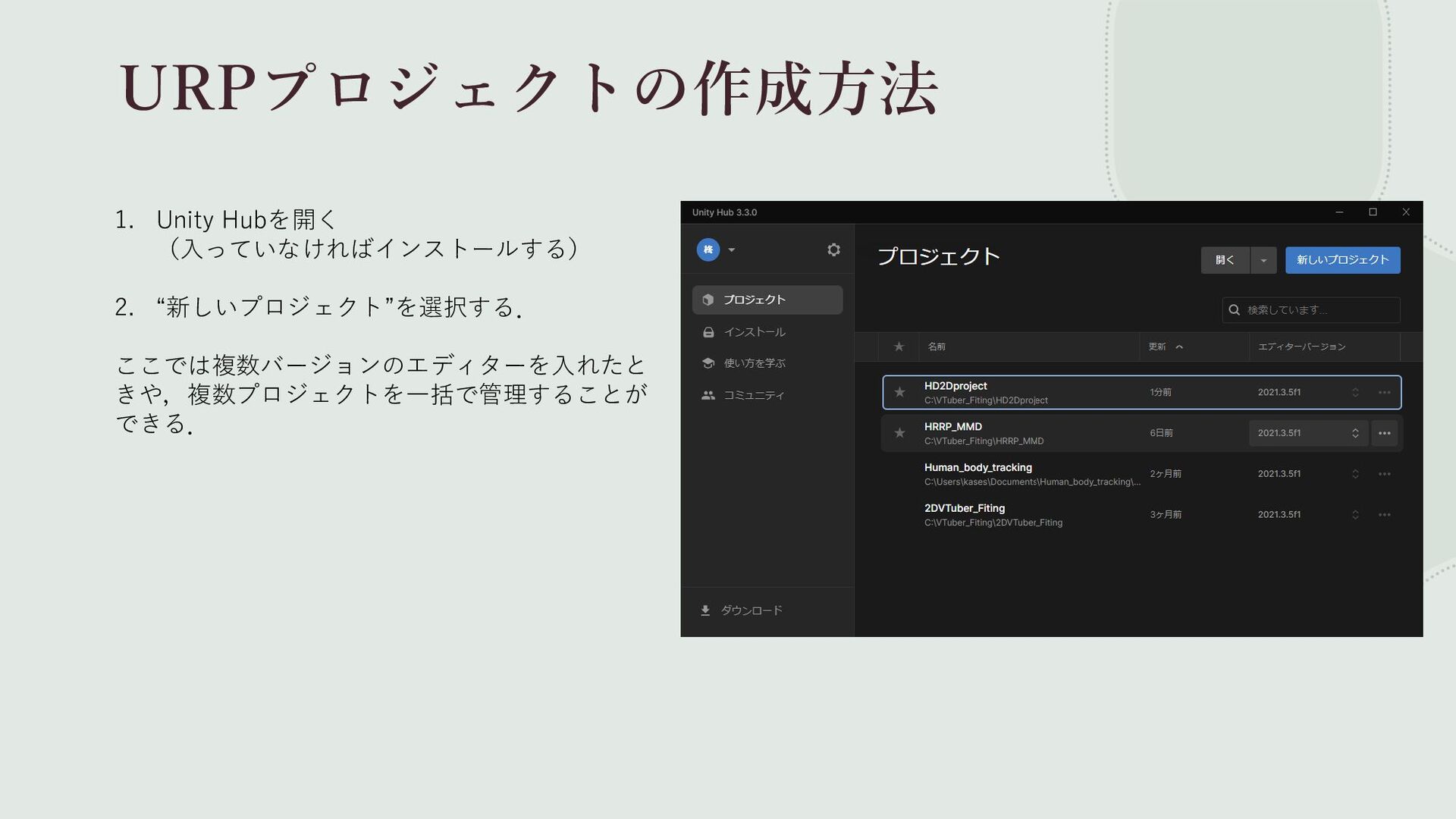Sort by エディターバージョン column header

tap(1301, 347)
